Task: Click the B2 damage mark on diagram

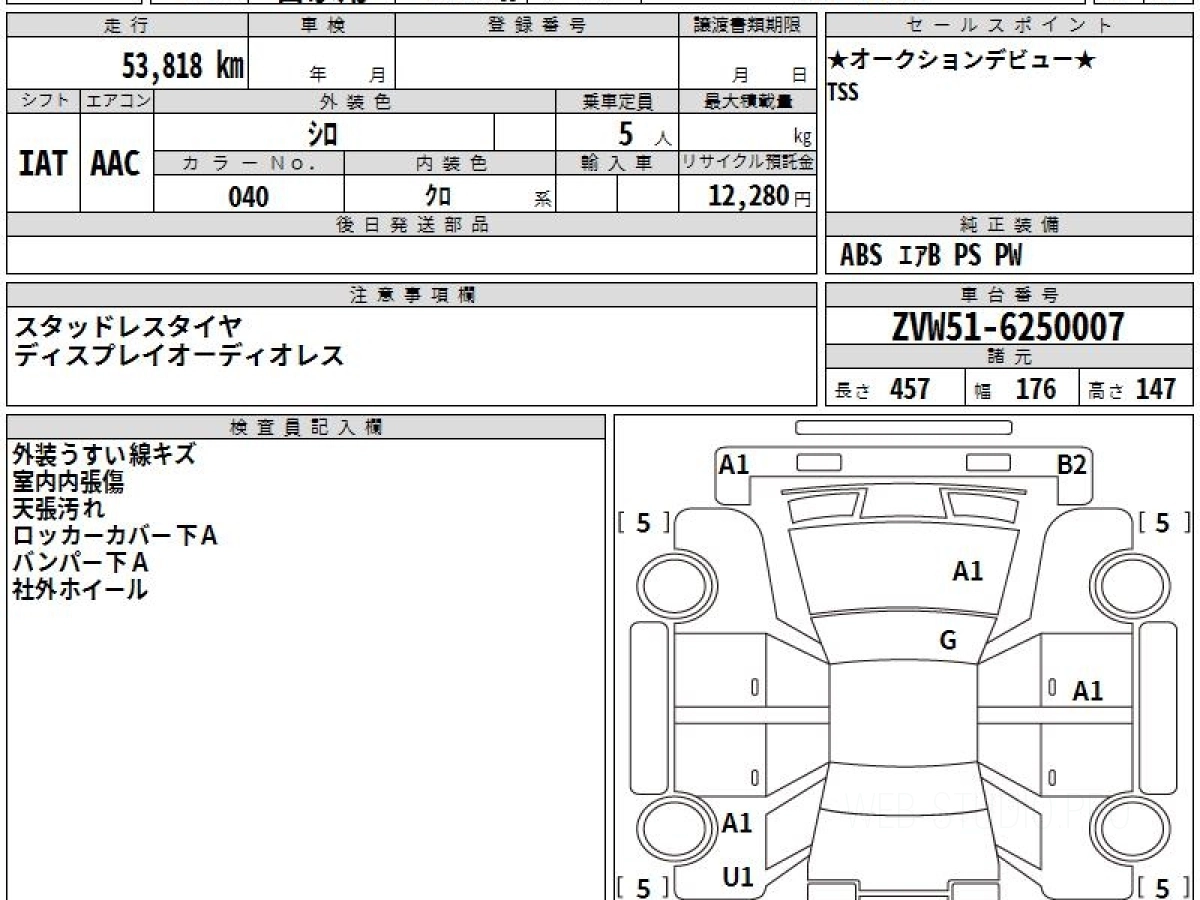Action: click(x=1073, y=464)
